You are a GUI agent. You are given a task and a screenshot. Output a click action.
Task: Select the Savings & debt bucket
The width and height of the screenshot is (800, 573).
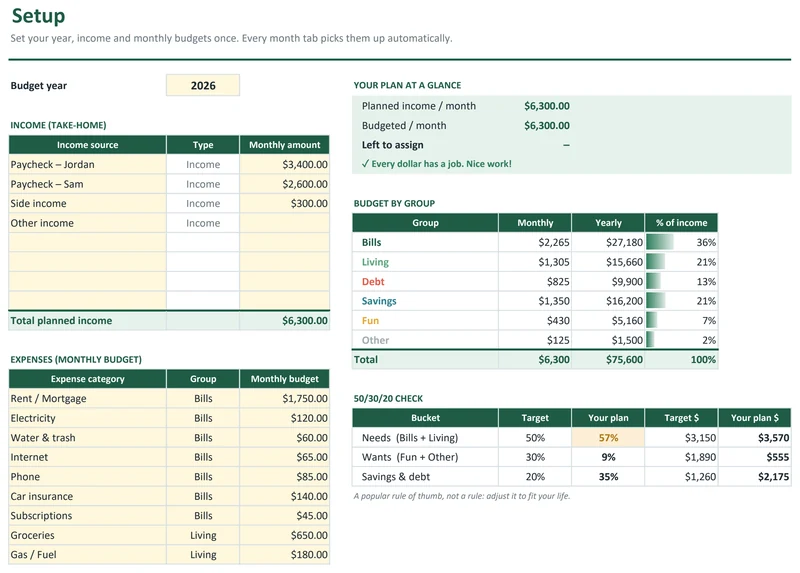[x=395, y=477]
